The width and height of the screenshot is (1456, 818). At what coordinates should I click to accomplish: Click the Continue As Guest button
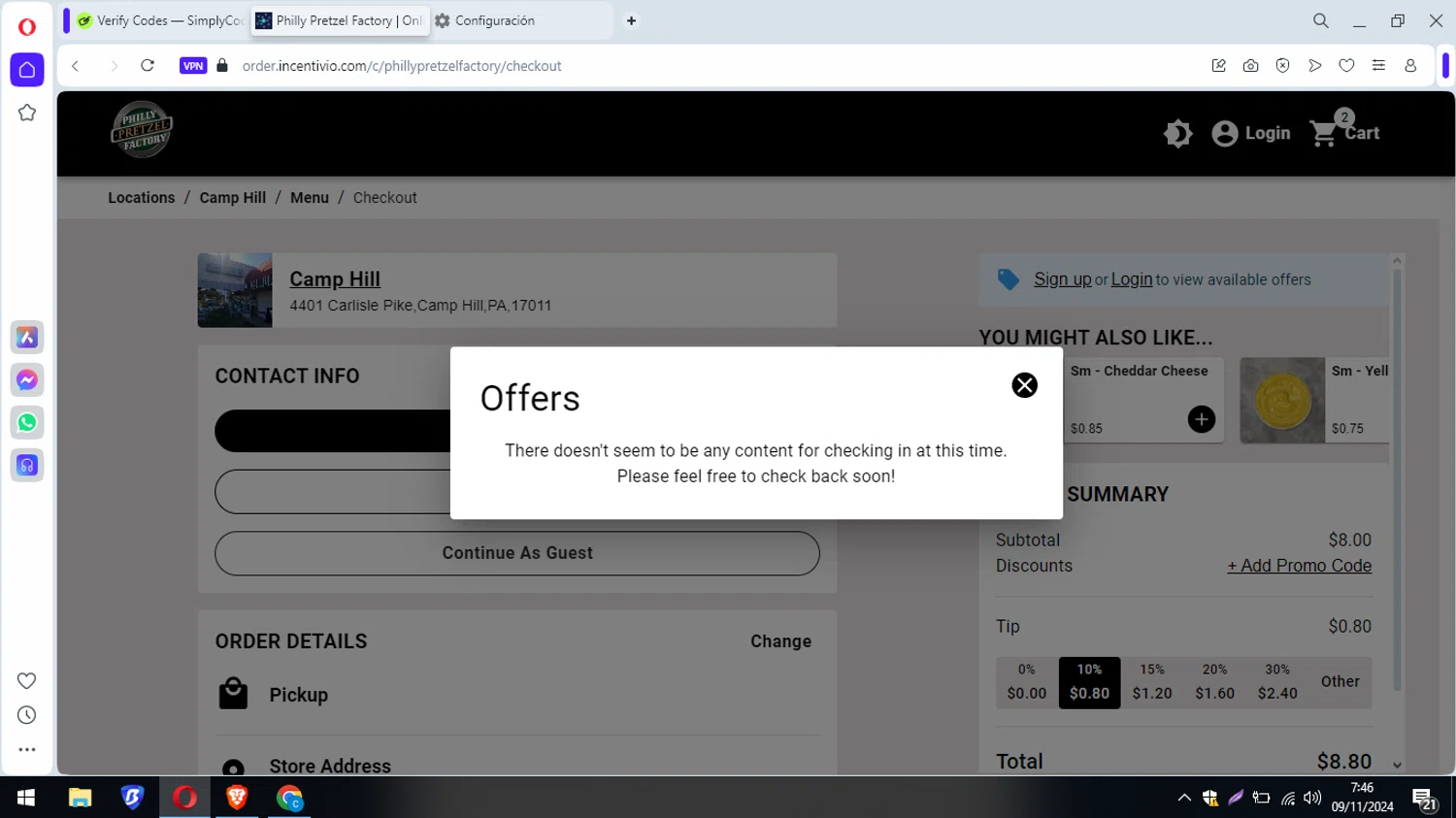click(517, 553)
